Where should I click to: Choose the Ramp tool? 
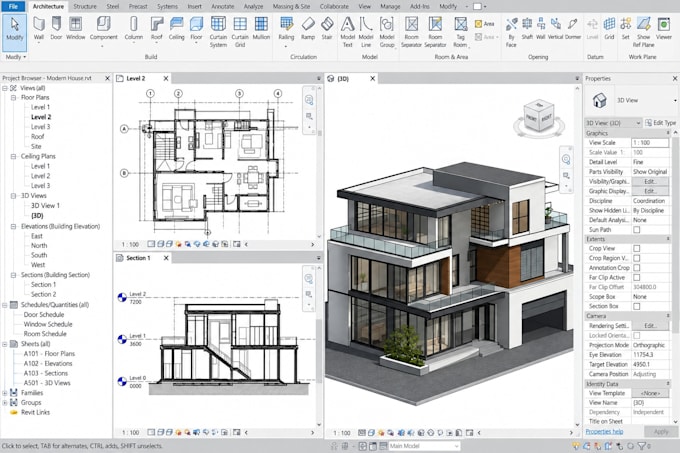308,29
